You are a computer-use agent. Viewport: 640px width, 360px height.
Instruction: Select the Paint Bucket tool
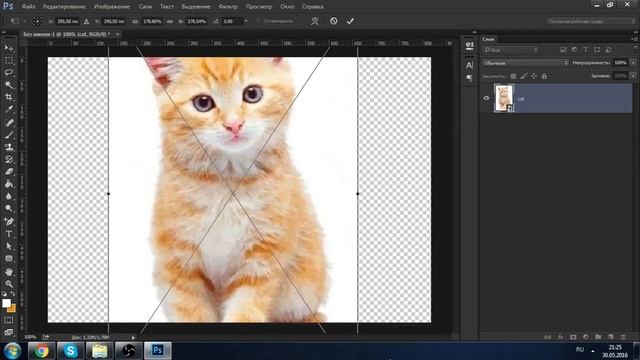pyautogui.click(x=9, y=184)
